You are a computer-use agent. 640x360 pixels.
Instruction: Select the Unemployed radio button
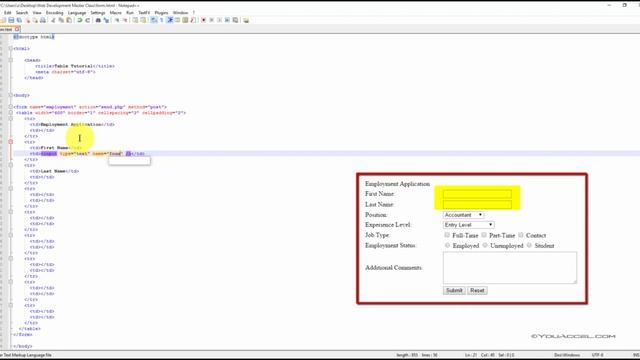tap(485, 245)
